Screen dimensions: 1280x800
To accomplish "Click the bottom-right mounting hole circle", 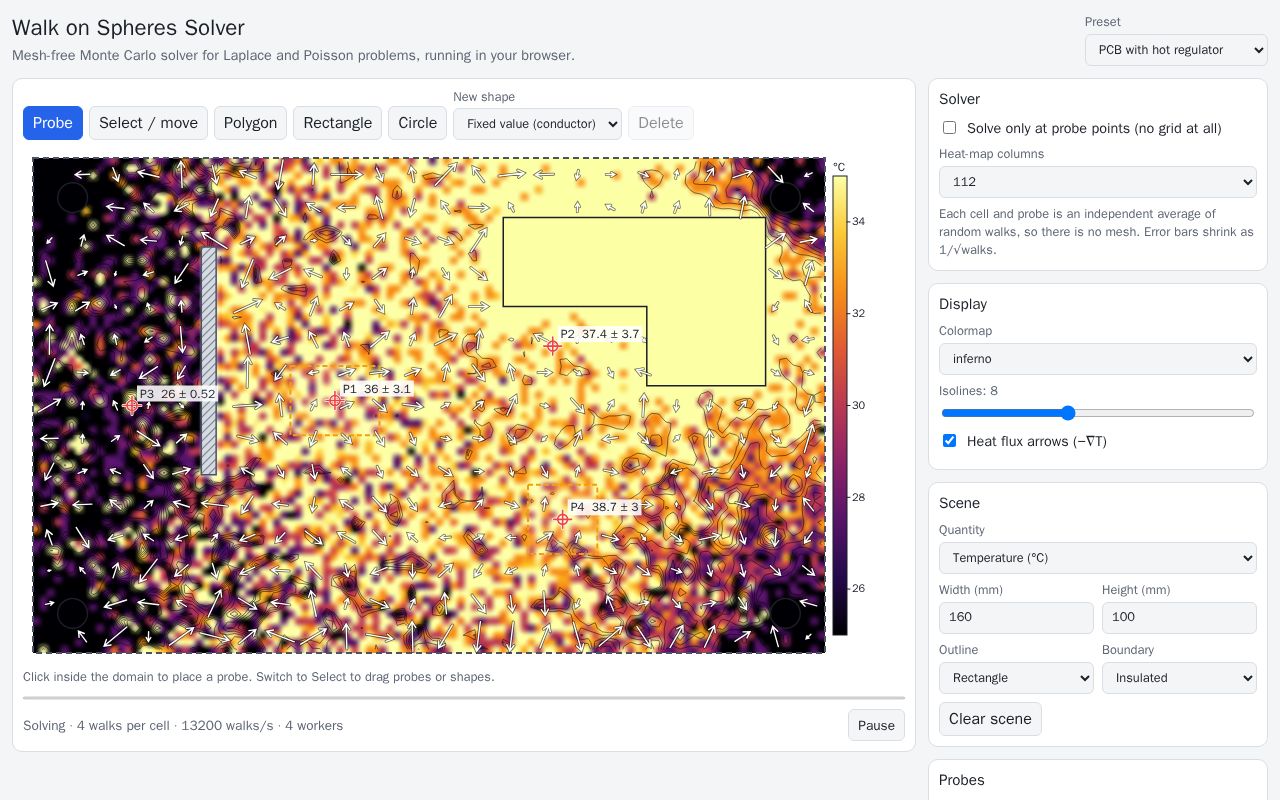I will 785,613.
